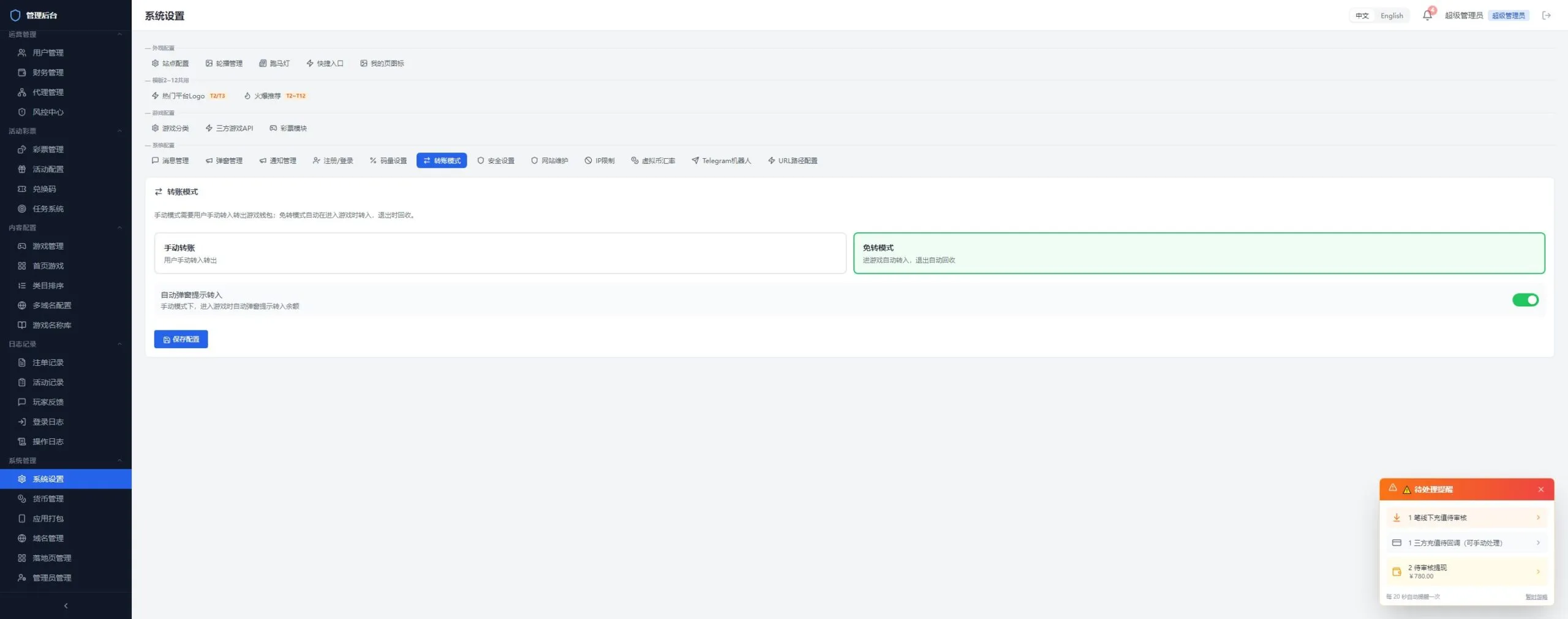Collapse the 日志记录 sidebar group
This screenshot has height=619, width=1568.
point(120,344)
